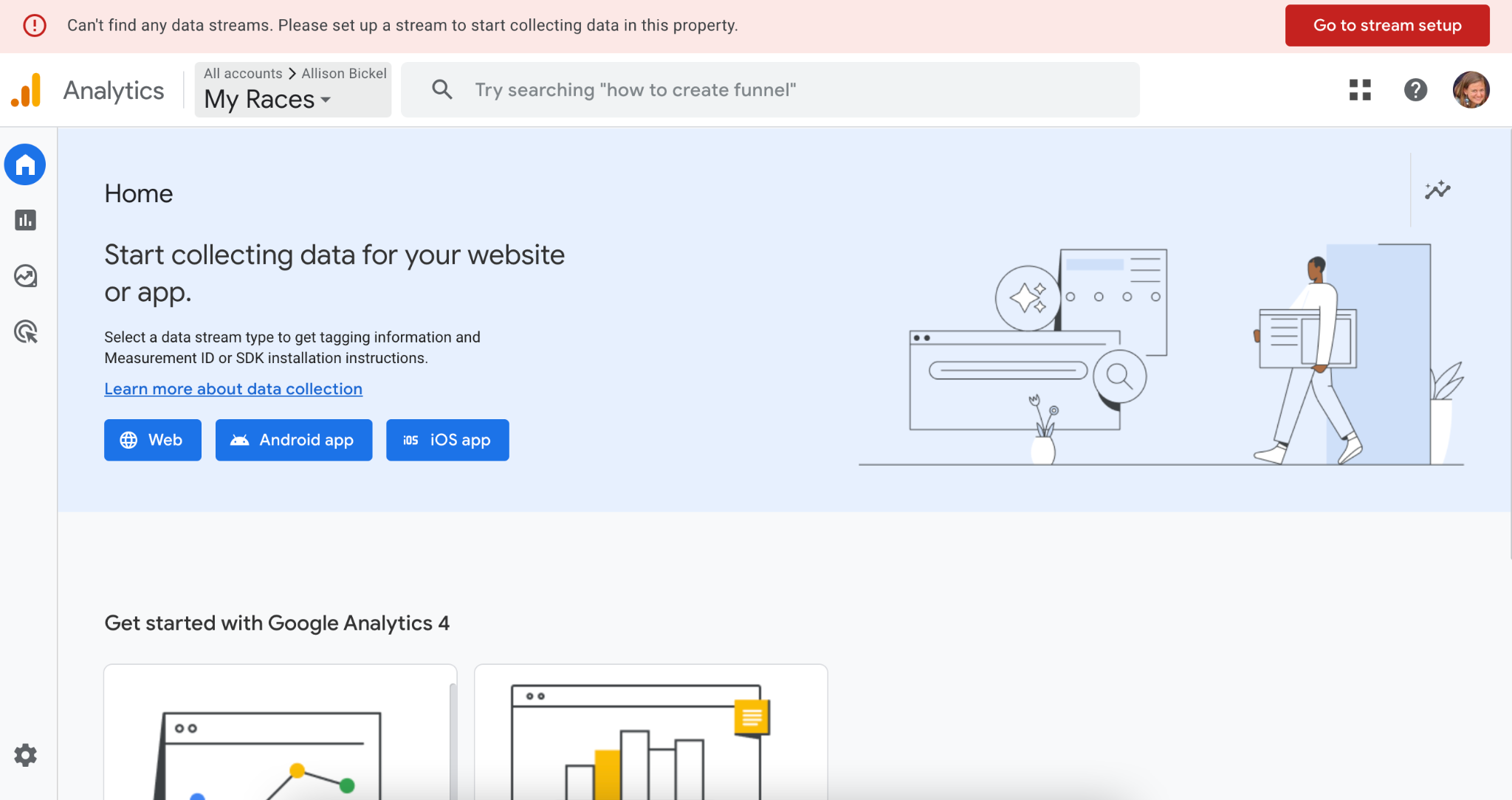The width and height of the screenshot is (1512, 800).
Task: Click Allison Bickel account breadcrumb
Action: (x=344, y=73)
